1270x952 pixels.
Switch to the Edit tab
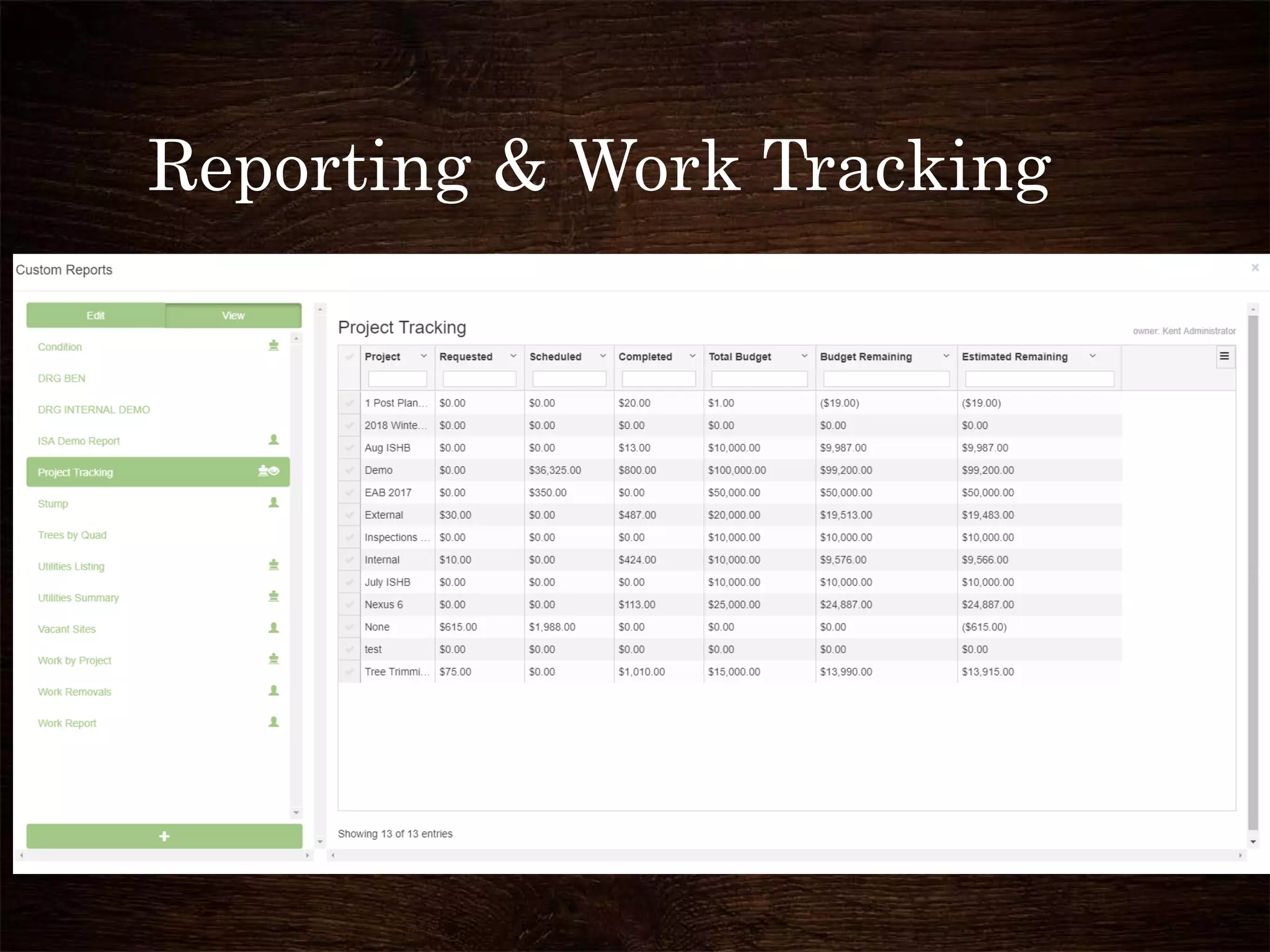pyautogui.click(x=95, y=315)
